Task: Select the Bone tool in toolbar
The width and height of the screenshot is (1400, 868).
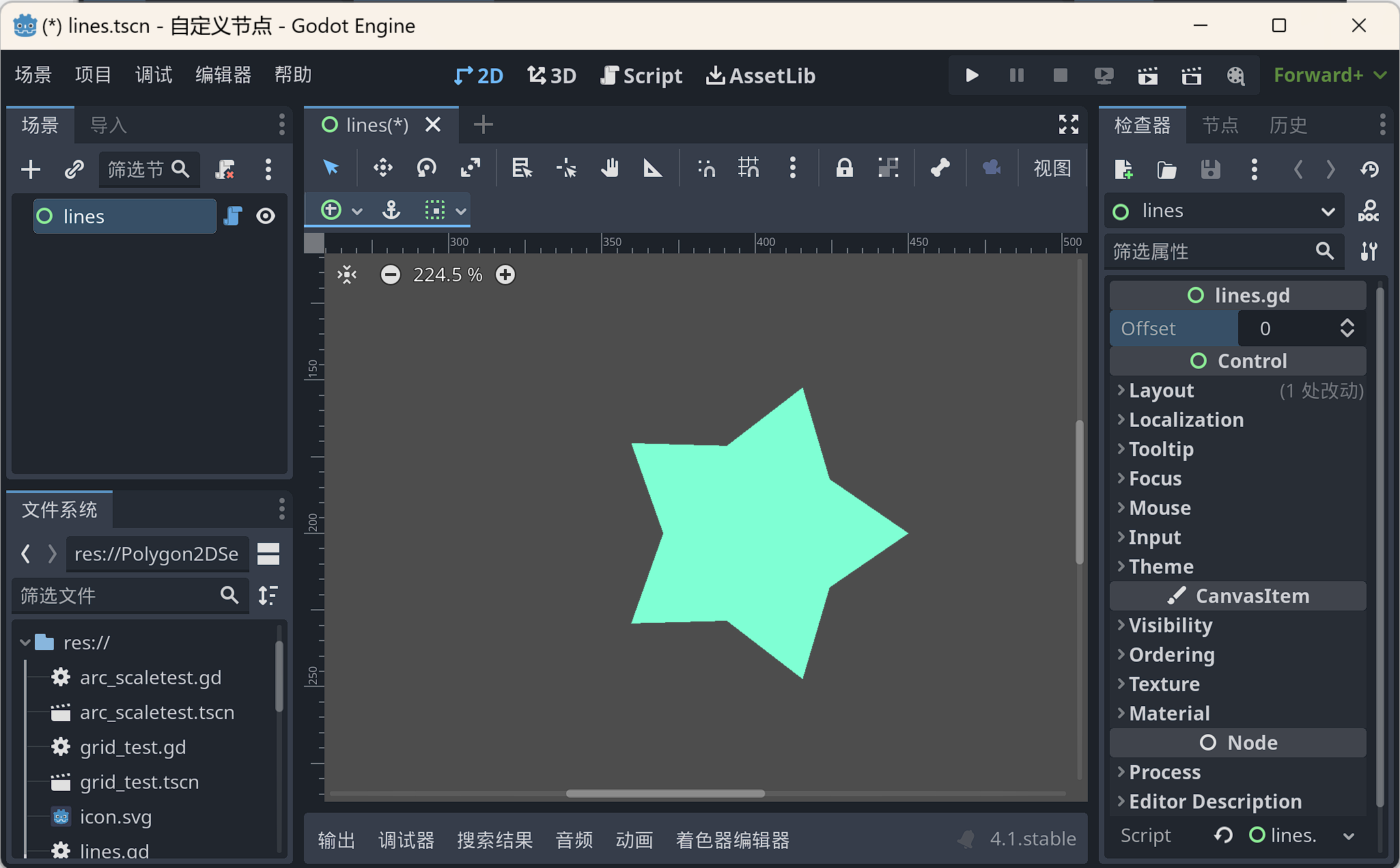Action: pos(939,167)
